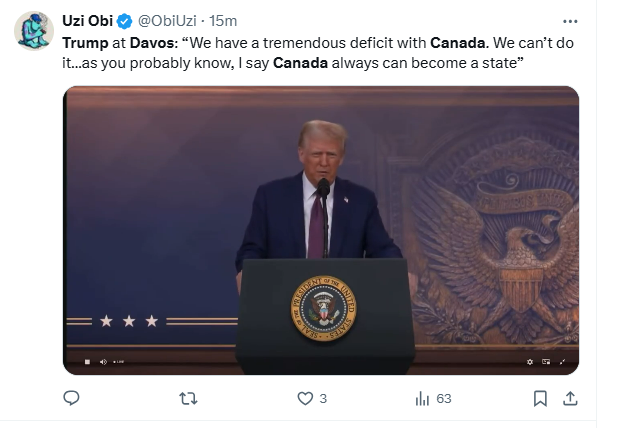Viewport: 622px width, 428px height.
Task: Open the @ObiUzi handle link
Action: (x=167, y=21)
